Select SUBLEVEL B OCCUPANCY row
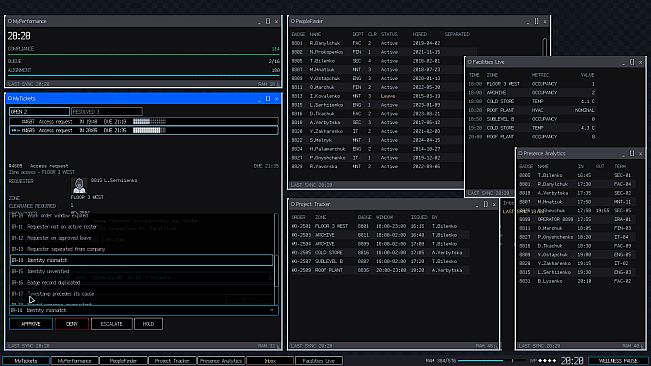This screenshot has height=366, width=651. click(x=532, y=119)
